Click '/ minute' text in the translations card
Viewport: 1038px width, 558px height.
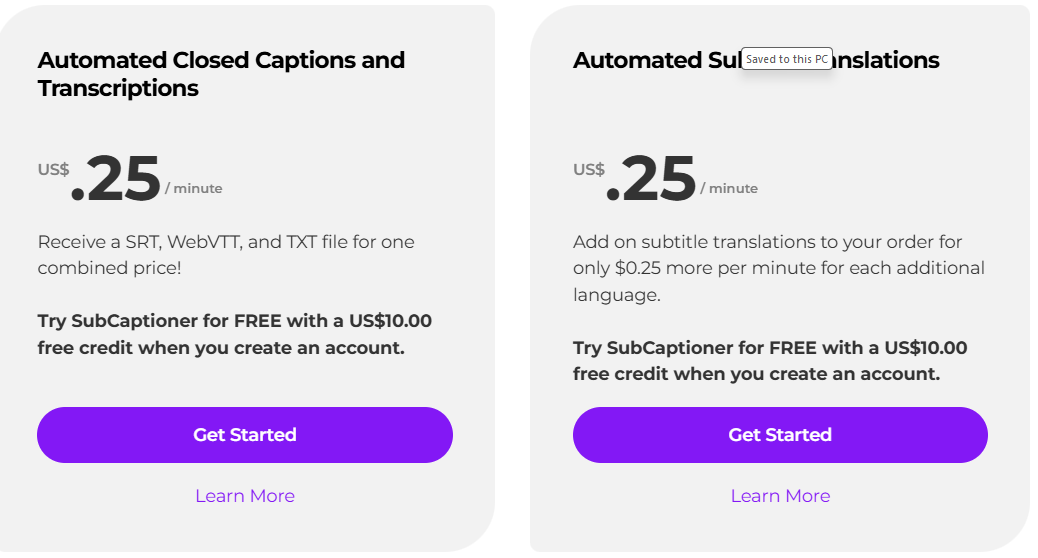(729, 188)
